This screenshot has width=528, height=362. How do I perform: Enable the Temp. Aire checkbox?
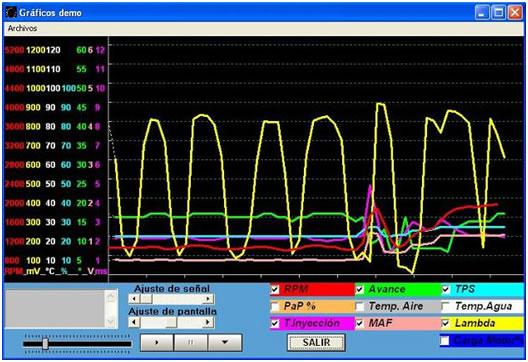360,306
